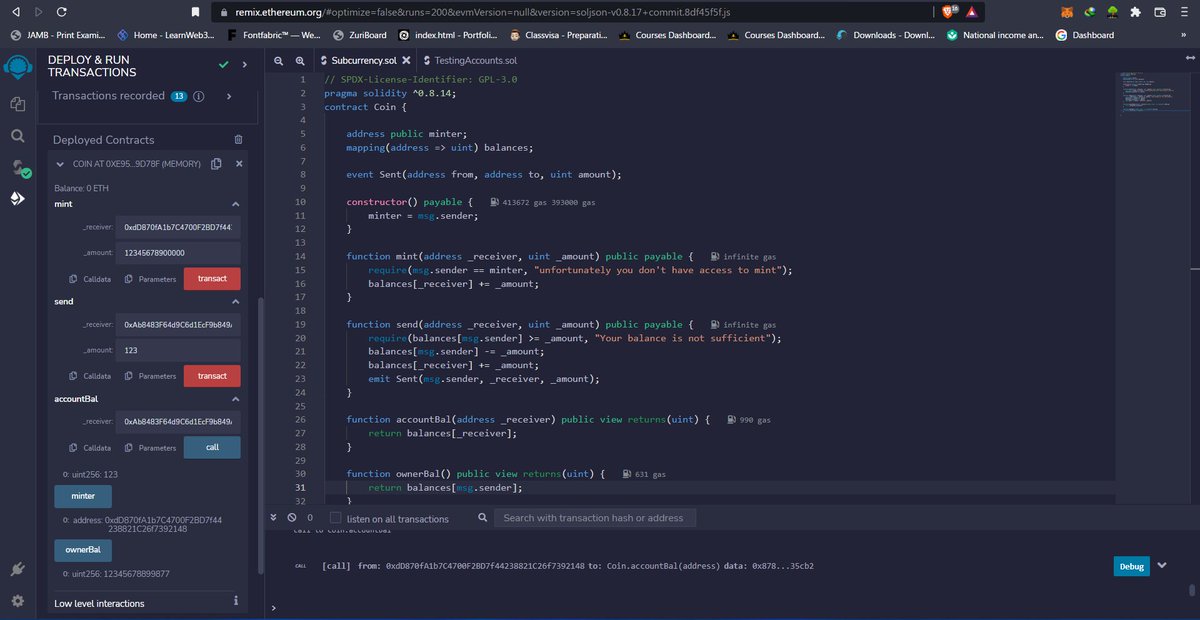
Task: Focus terminal transaction hash search field
Action: click(597, 518)
